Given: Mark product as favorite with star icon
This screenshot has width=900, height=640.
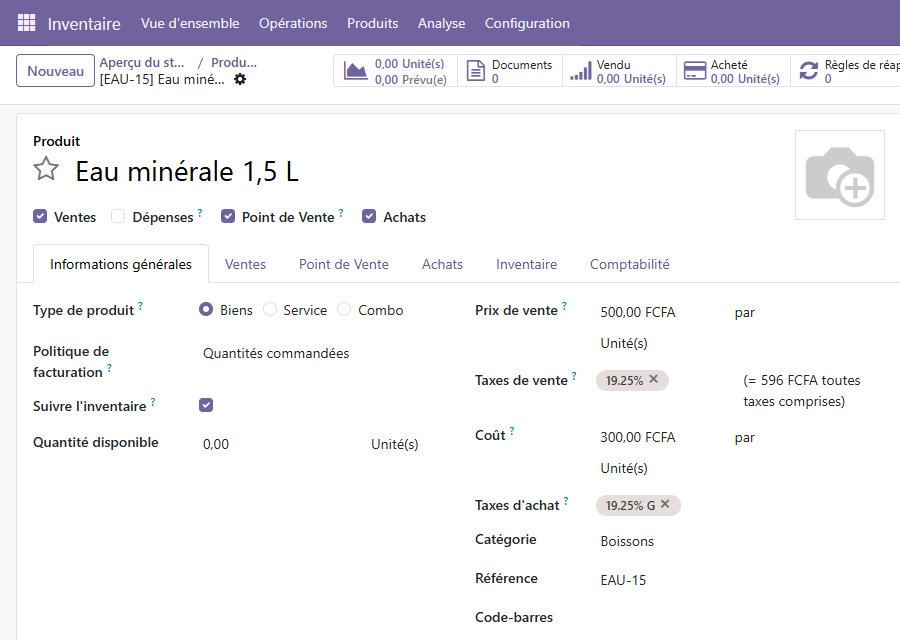Looking at the screenshot, I should click(x=46, y=169).
